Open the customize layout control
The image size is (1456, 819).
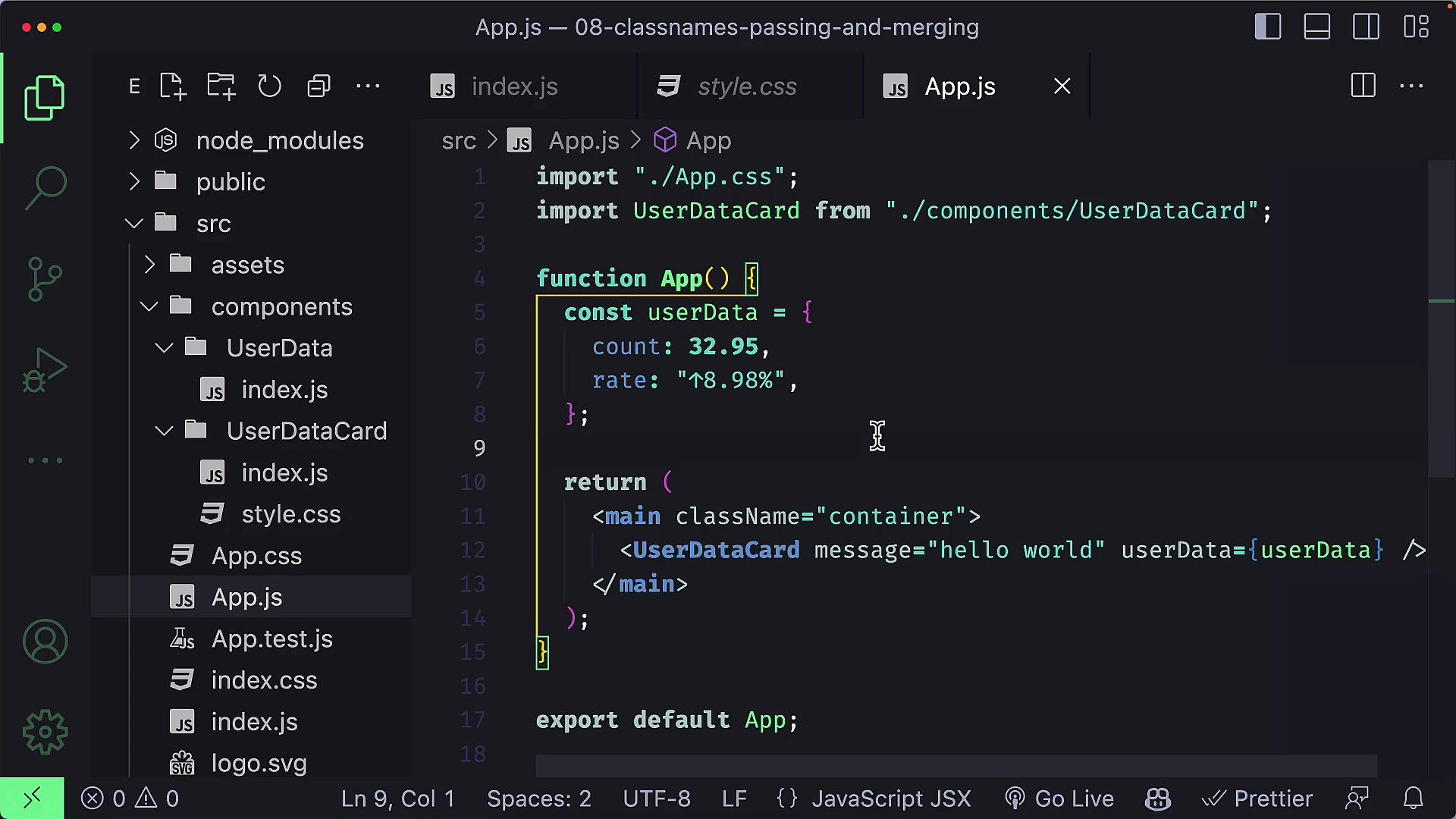(1416, 27)
